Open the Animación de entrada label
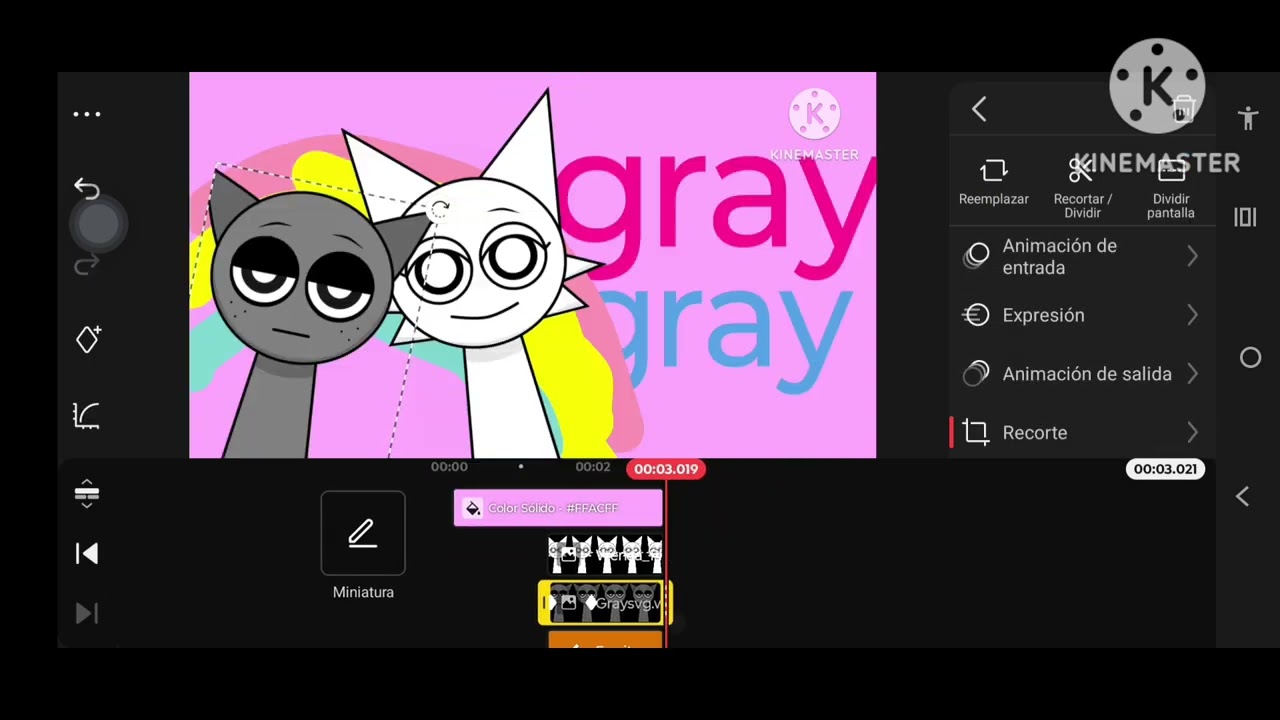The height and width of the screenshot is (720, 1280). click(x=1060, y=257)
